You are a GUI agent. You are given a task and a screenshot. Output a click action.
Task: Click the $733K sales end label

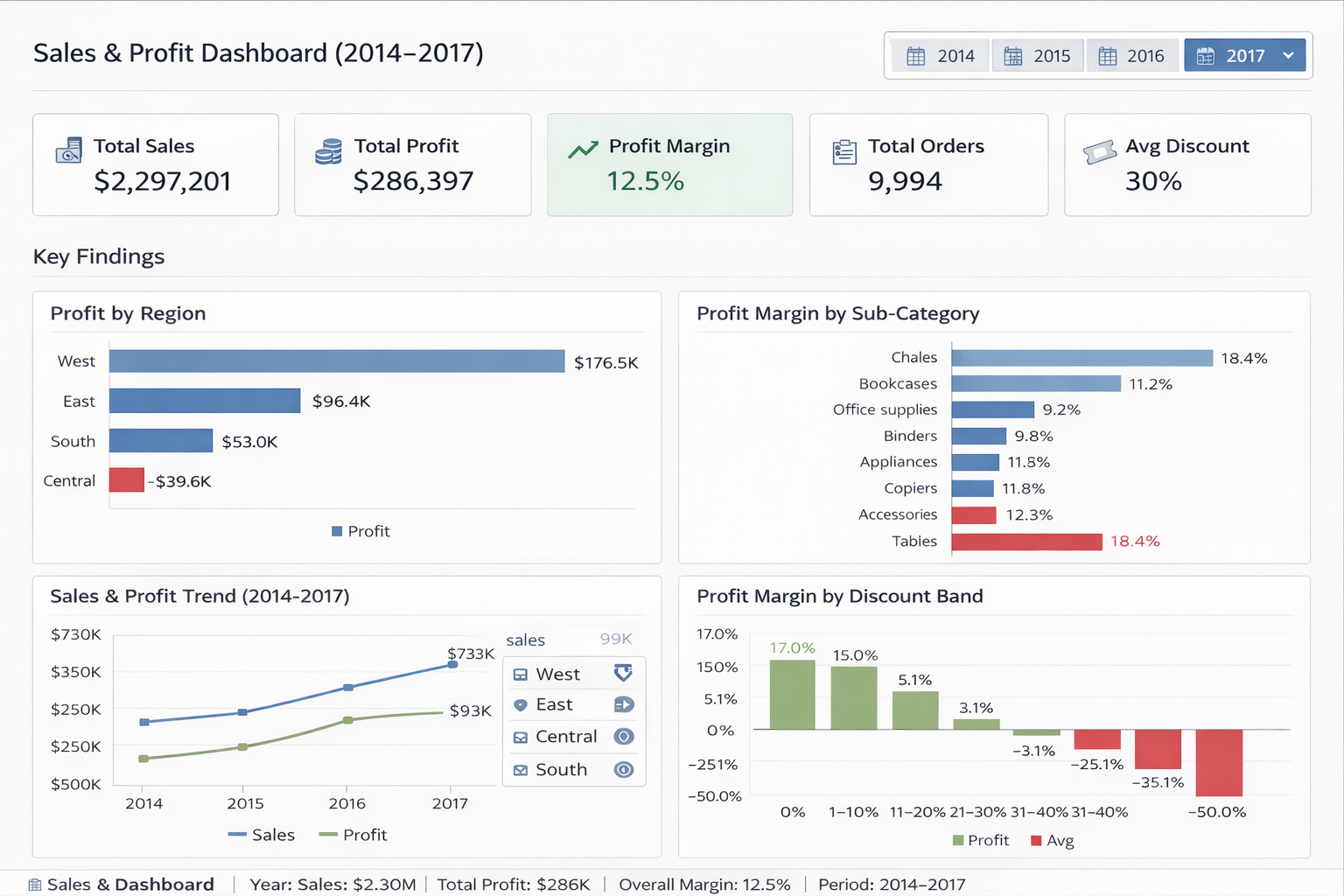[x=471, y=654]
